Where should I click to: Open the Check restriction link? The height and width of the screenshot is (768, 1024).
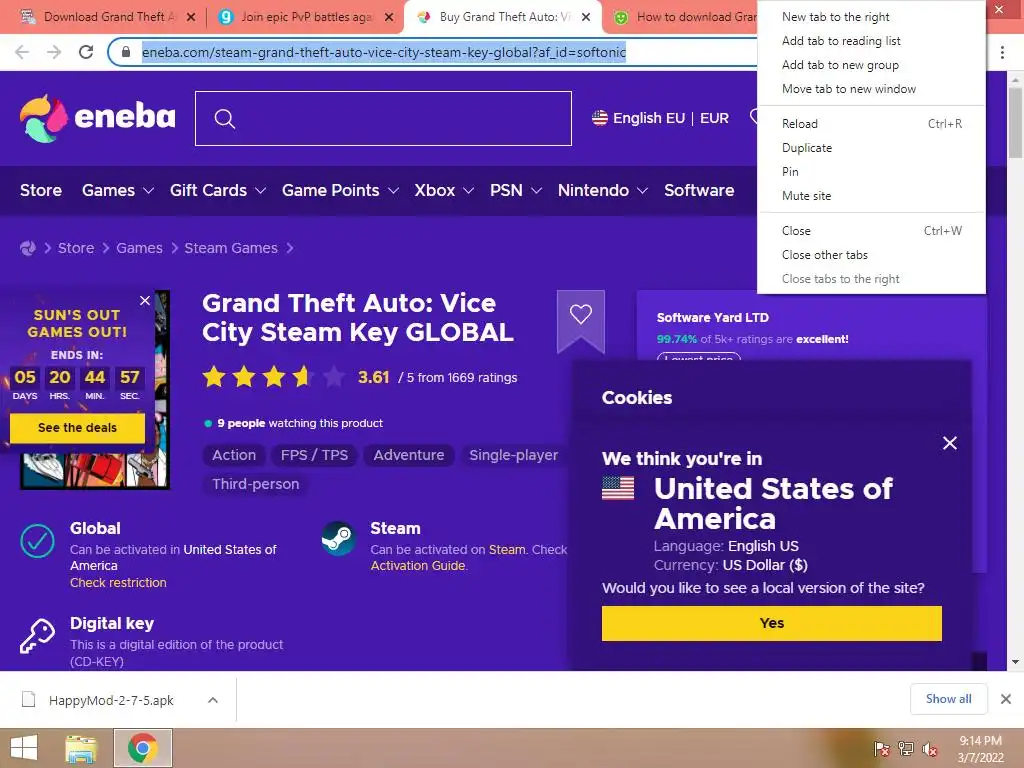[x=118, y=583]
